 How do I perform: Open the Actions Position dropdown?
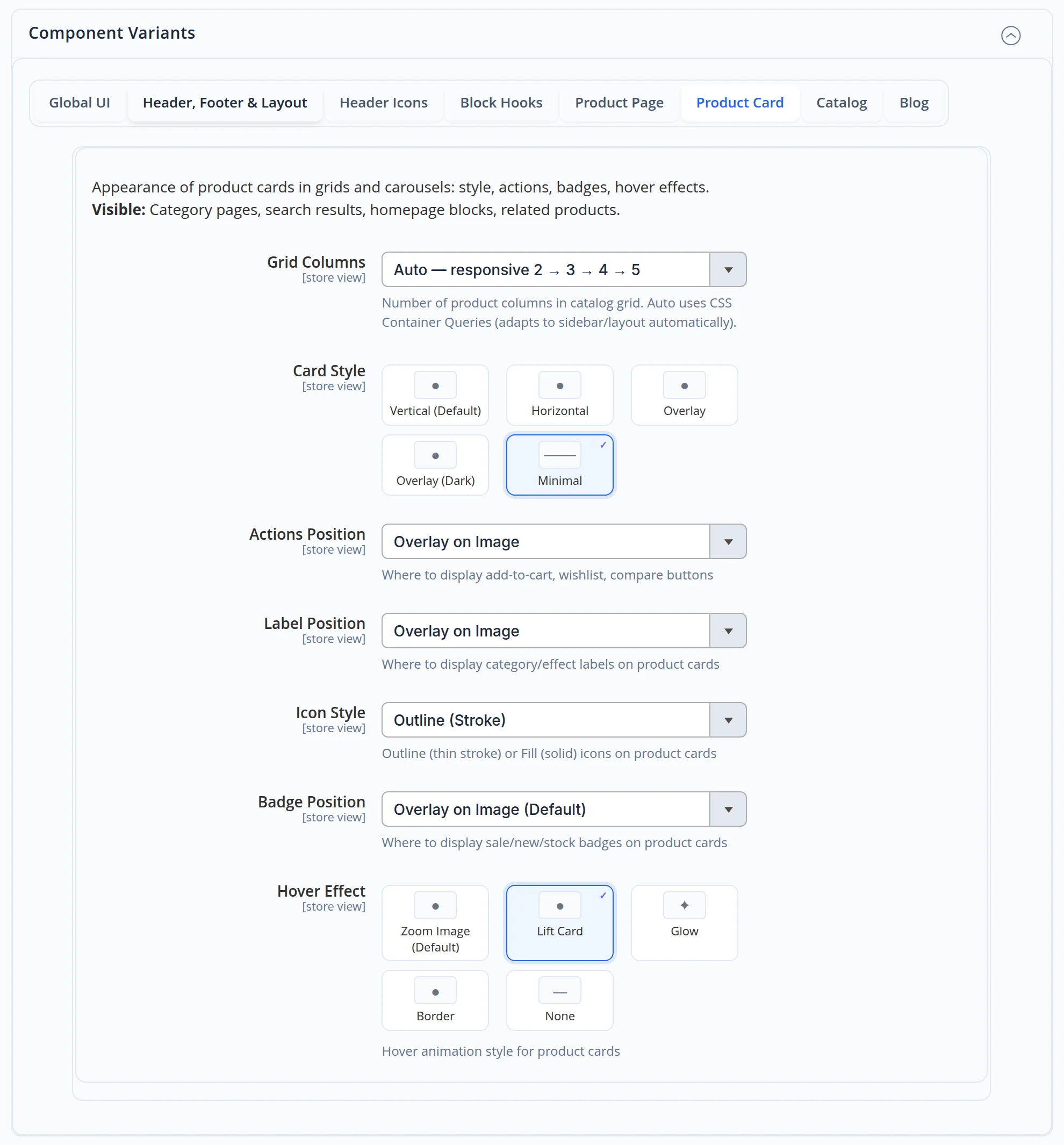564,541
